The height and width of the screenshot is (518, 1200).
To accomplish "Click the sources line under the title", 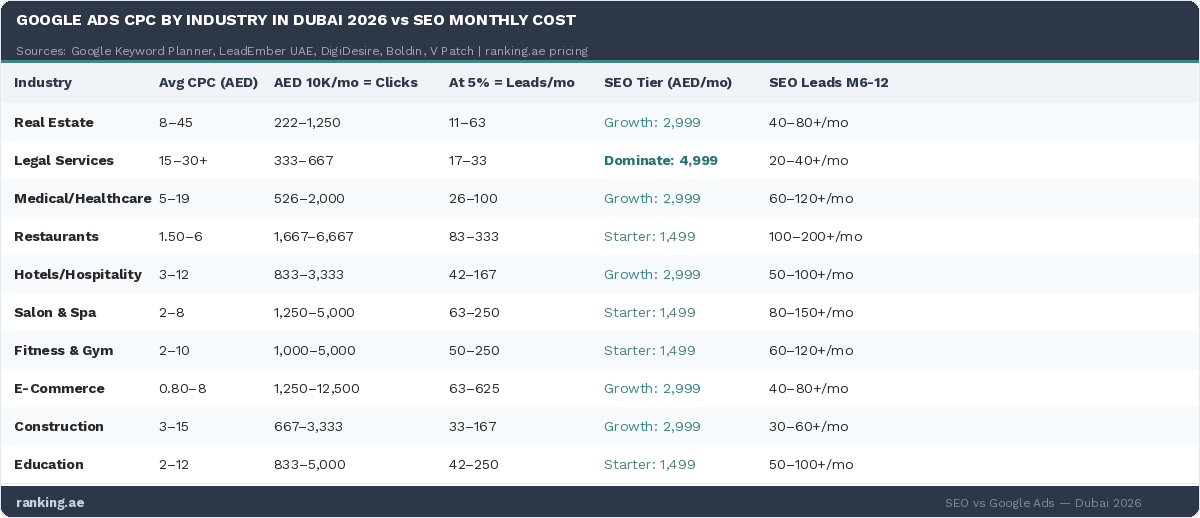I will click(x=302, y=51).
